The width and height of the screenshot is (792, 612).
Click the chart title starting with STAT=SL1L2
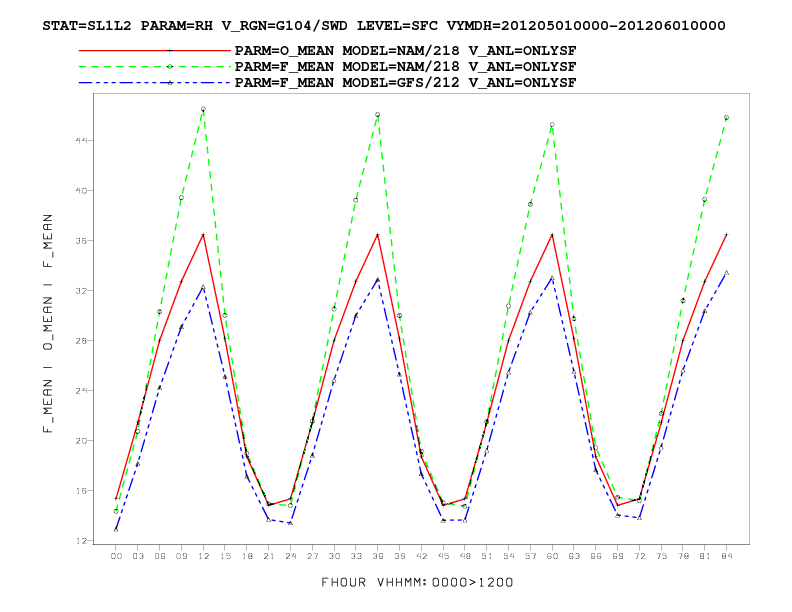[x=384, y=26]
